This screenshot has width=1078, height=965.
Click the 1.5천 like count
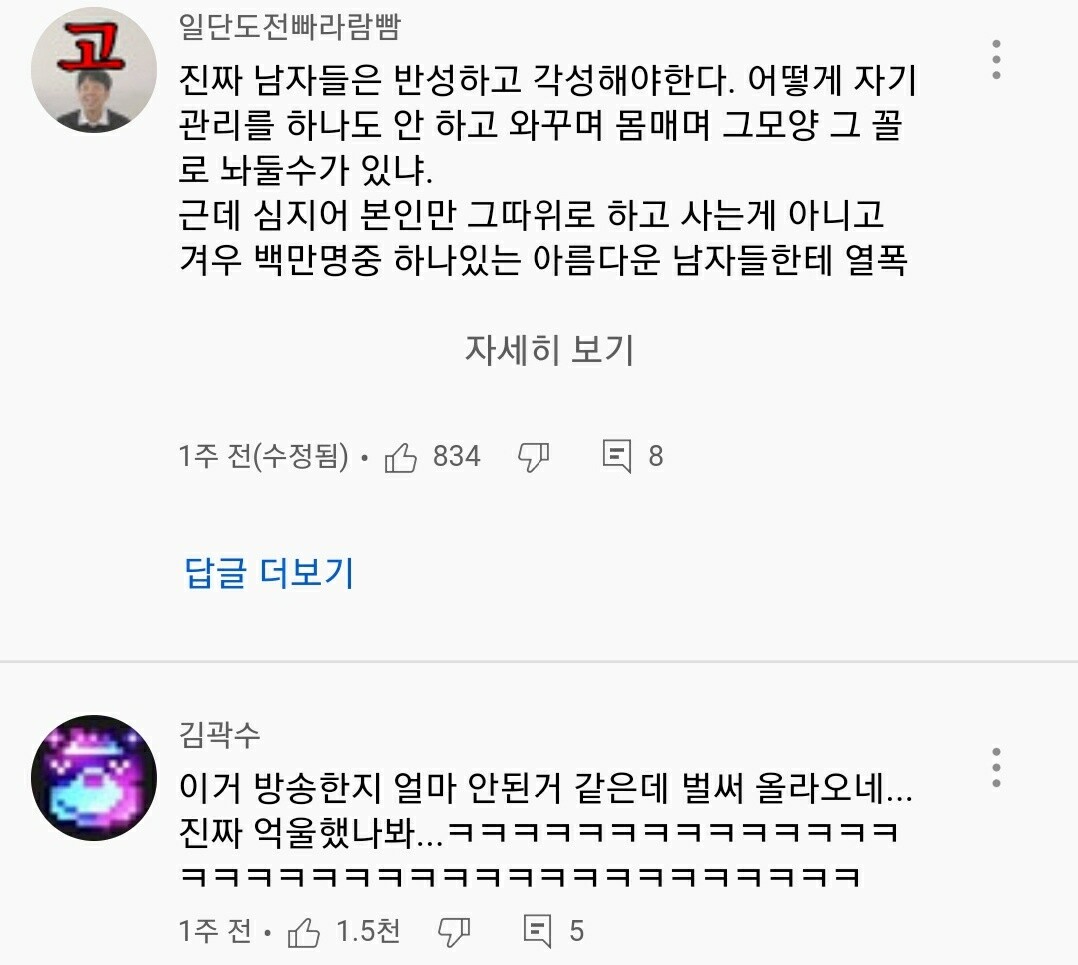pos(368,931)
